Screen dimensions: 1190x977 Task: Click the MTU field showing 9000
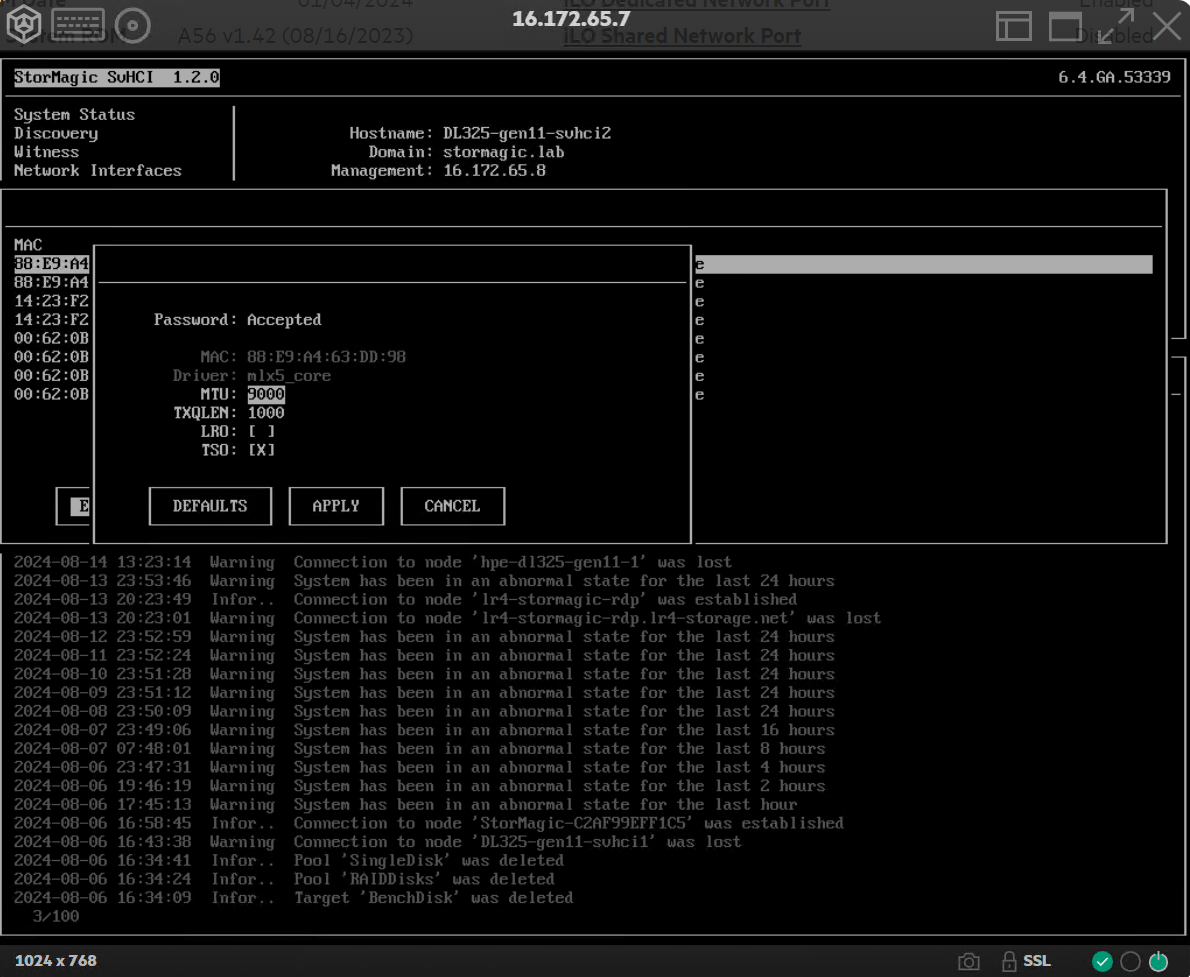coord(266,394)
